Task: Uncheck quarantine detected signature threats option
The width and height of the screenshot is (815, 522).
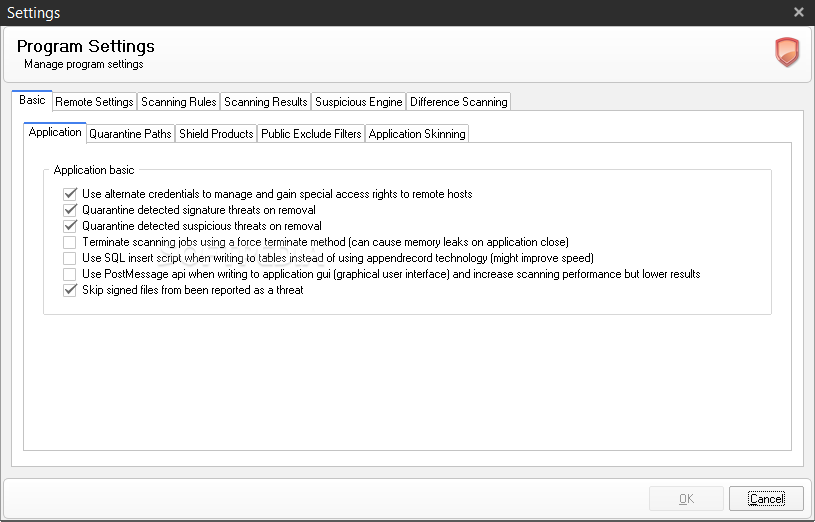Action: tap(70, 210)
